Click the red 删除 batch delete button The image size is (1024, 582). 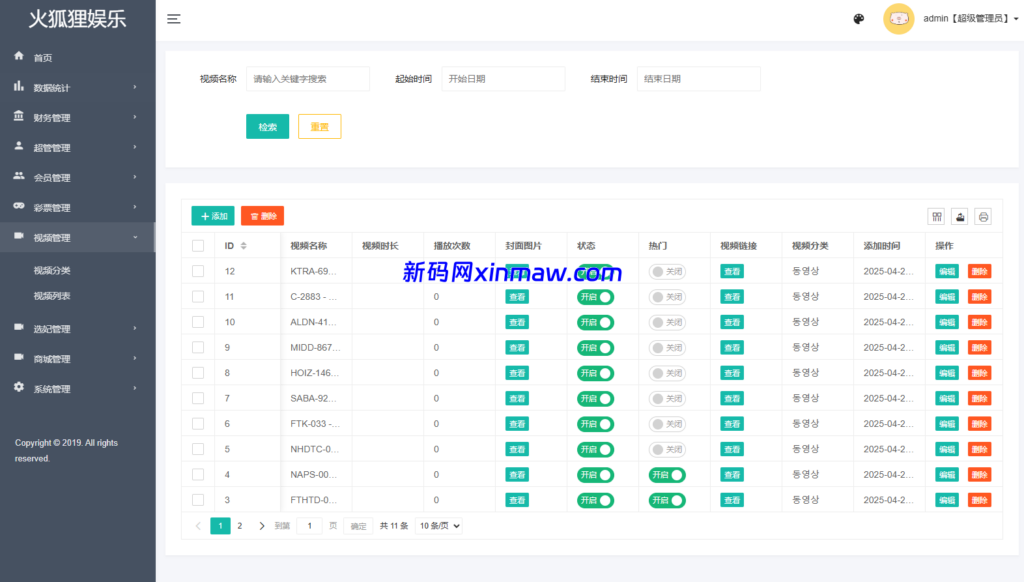tap(263, 216)
